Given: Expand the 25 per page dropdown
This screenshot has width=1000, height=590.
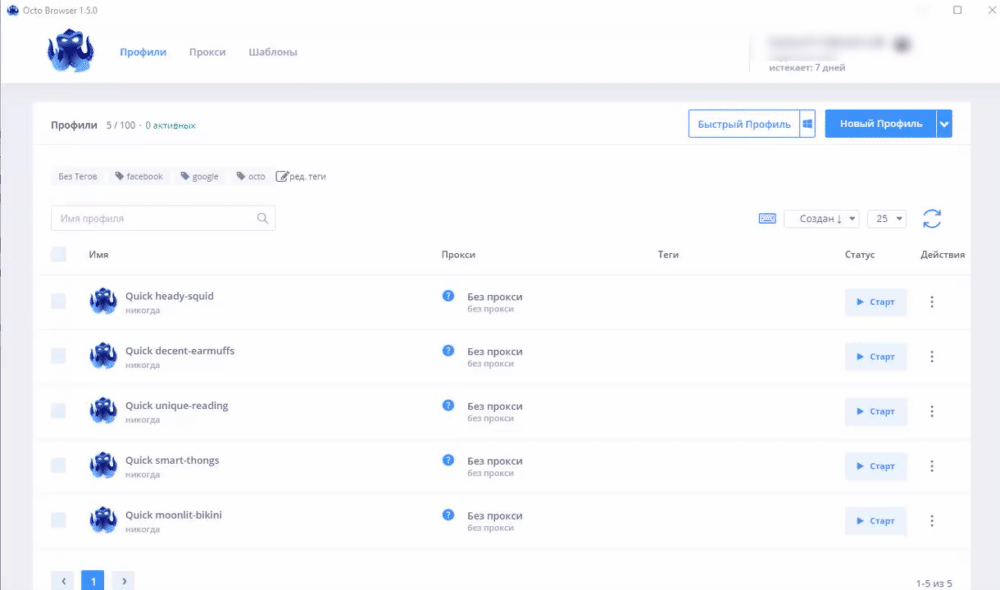Looking at the screenshot, I should (886, 219).
